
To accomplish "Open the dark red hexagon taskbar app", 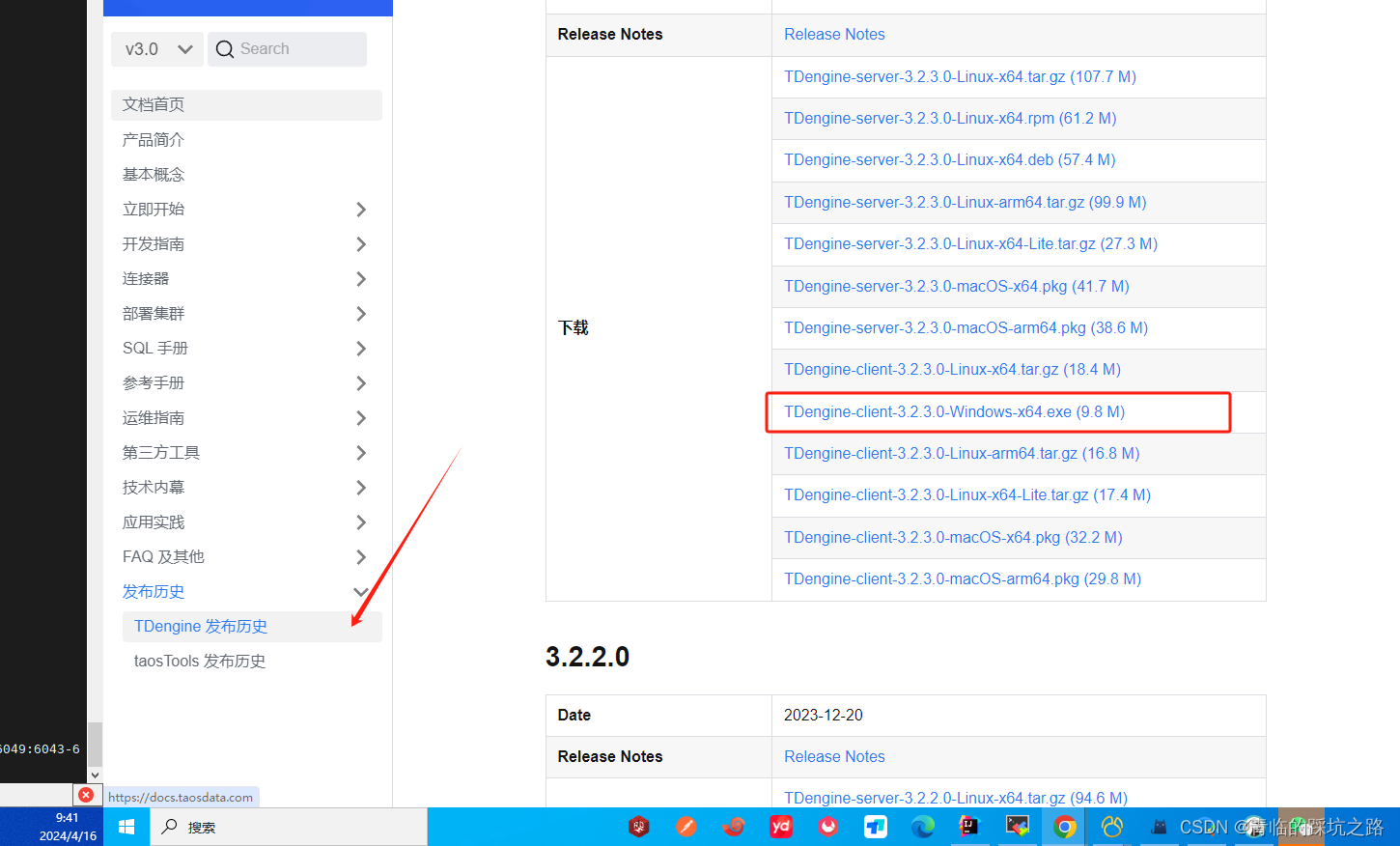I will coord(639,827).
